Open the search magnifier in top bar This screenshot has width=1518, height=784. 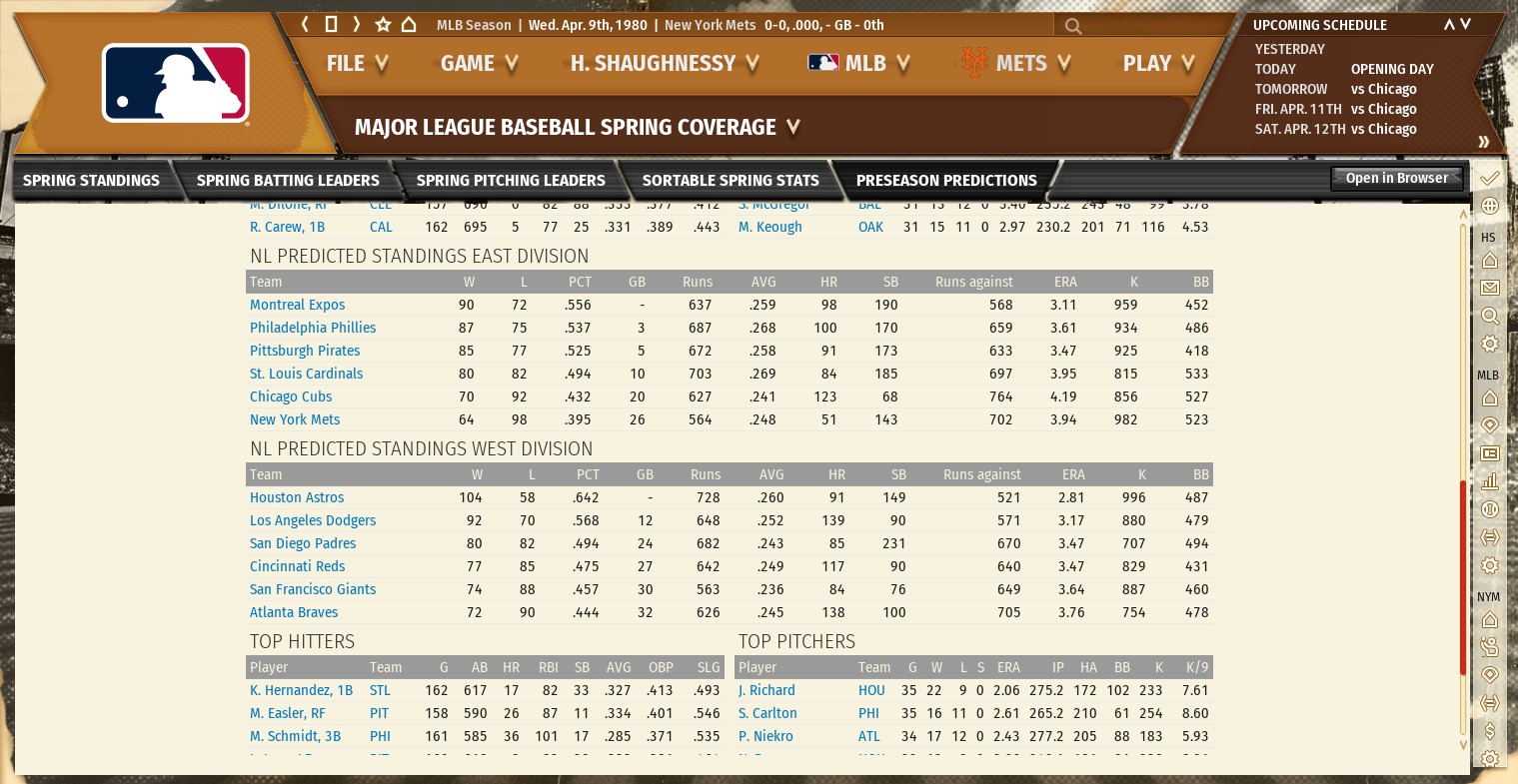click(1073, 26)
